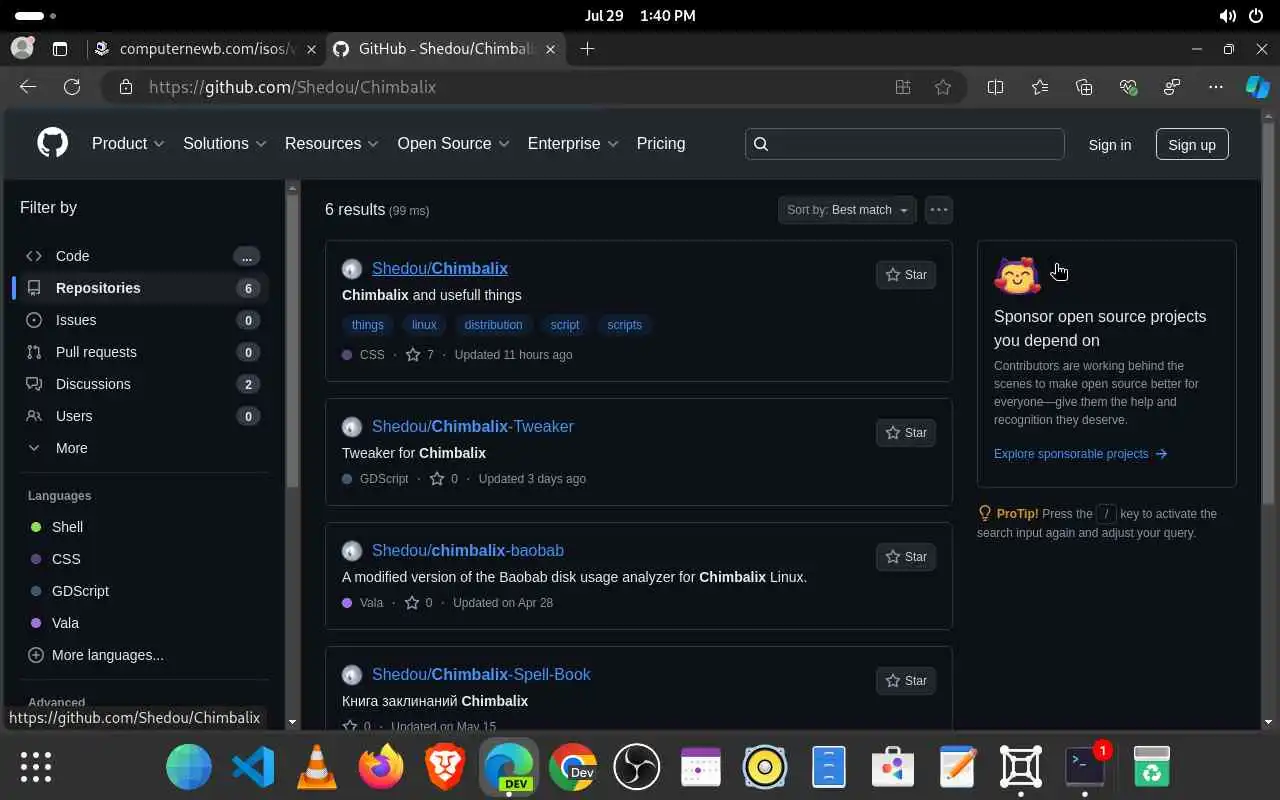Open the calendar app from the dock
This screenshot has width=1280, height=800.
click(x=701, y=767)
